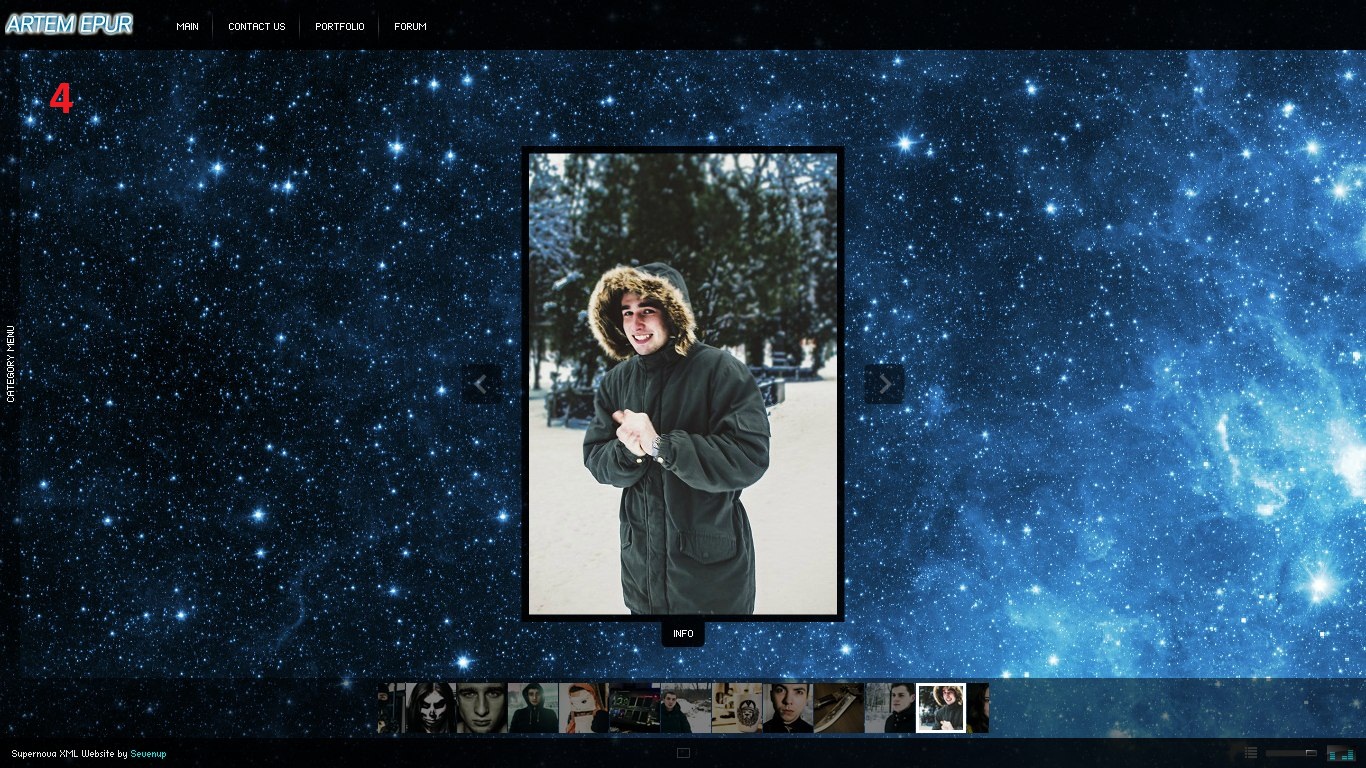Select the electronic control board thumbnail
Image resolution: width=1366 pixels, height=768 pixels.
(x=634, y=708)
